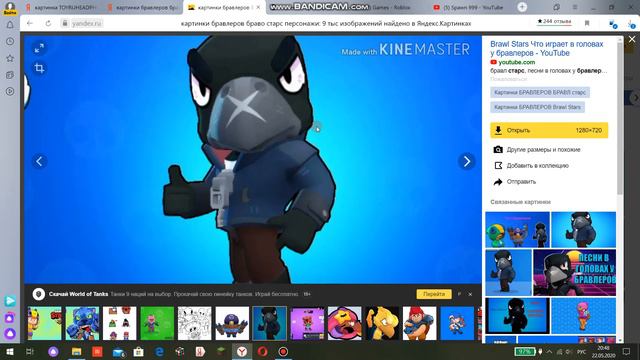Open the Windows notification center

coord(627,351)
